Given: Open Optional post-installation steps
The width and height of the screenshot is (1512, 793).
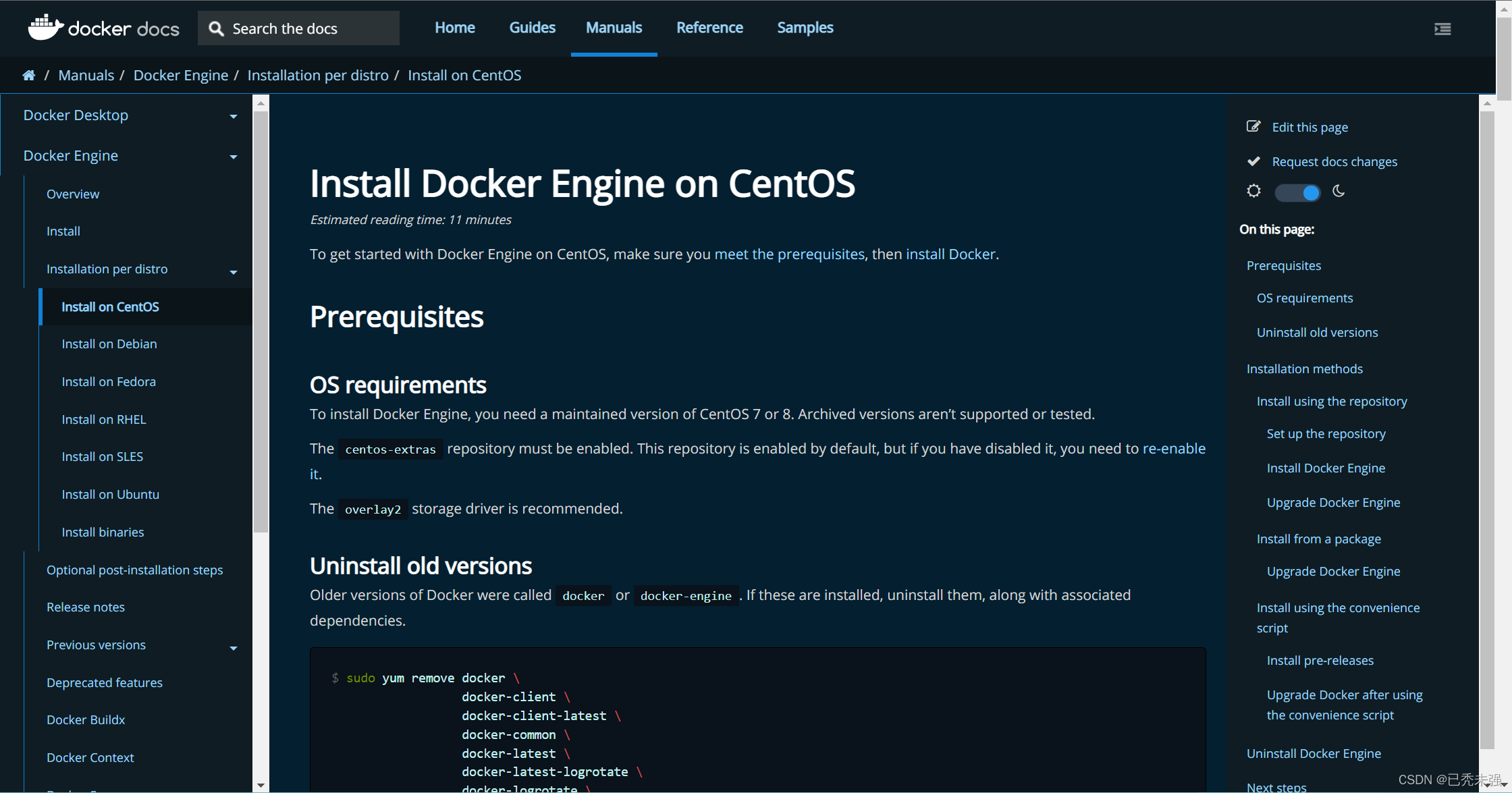Looking at the screenshot, I should pyautogui.click(x=135, y=570).
